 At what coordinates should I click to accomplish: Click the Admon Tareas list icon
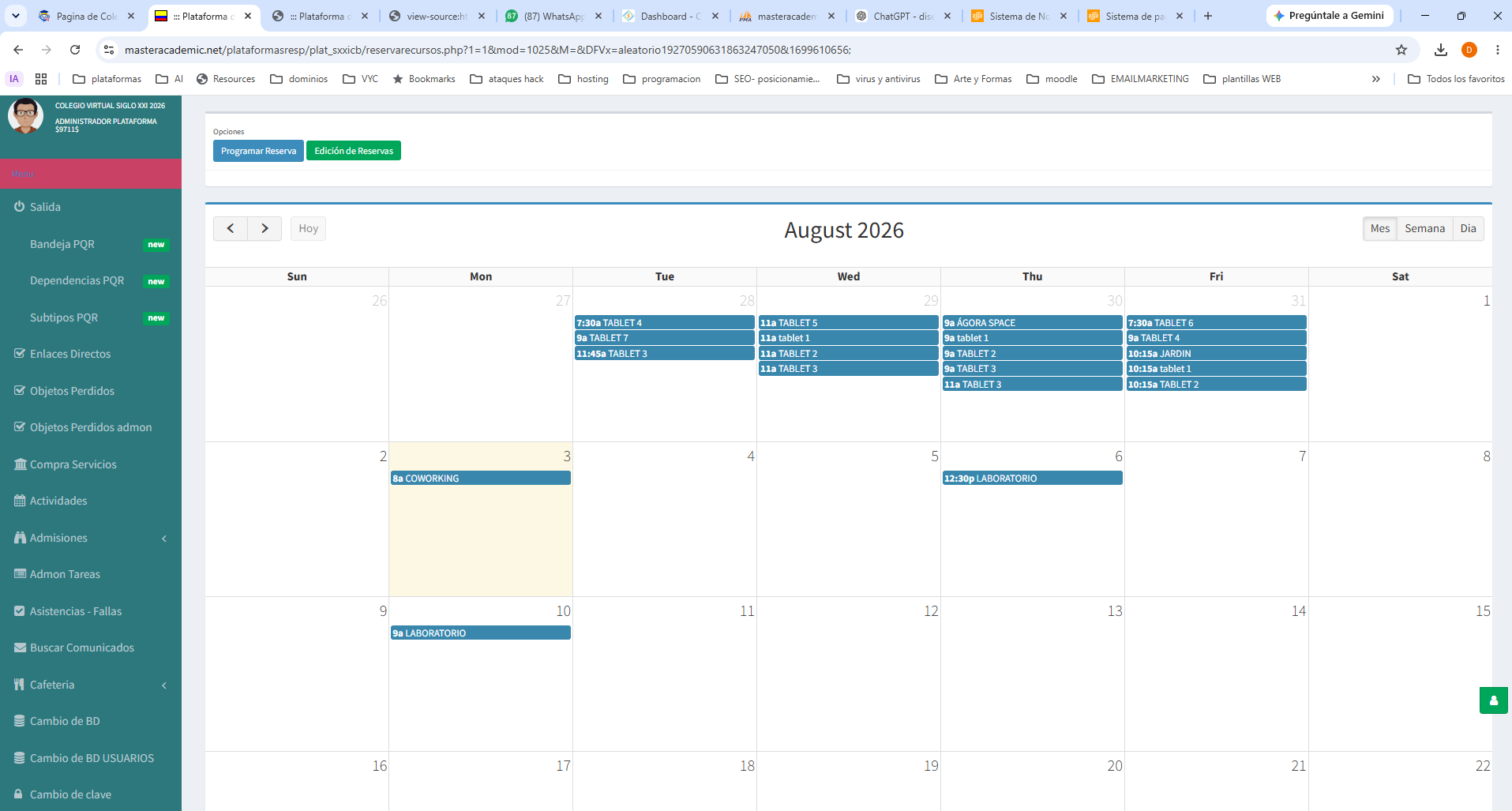(21, 574)
